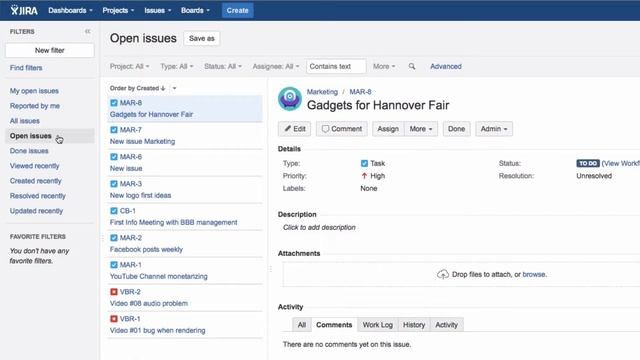Mark the issue as Done
Screen dimensions: 640x360
[x=456, y=129]
